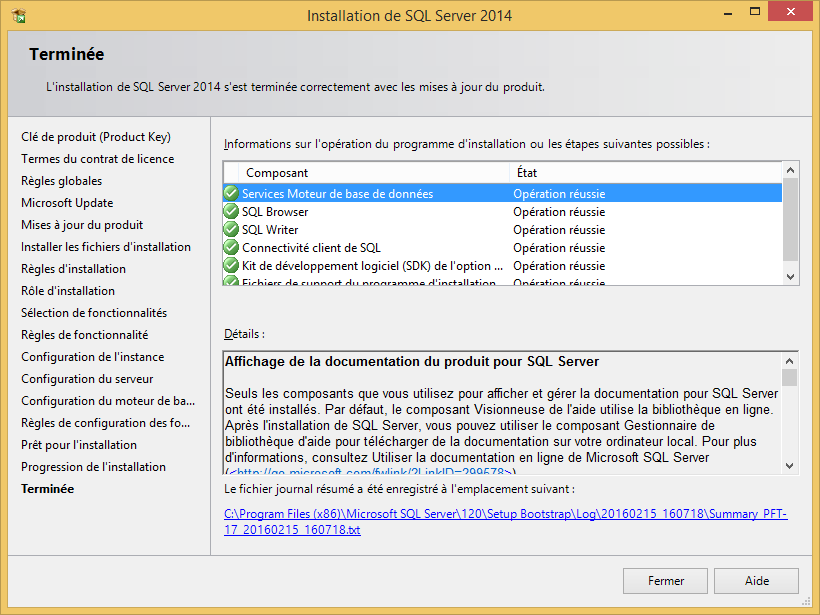Minimize the SQL Server 2014 installer window

tap(727, 13)
